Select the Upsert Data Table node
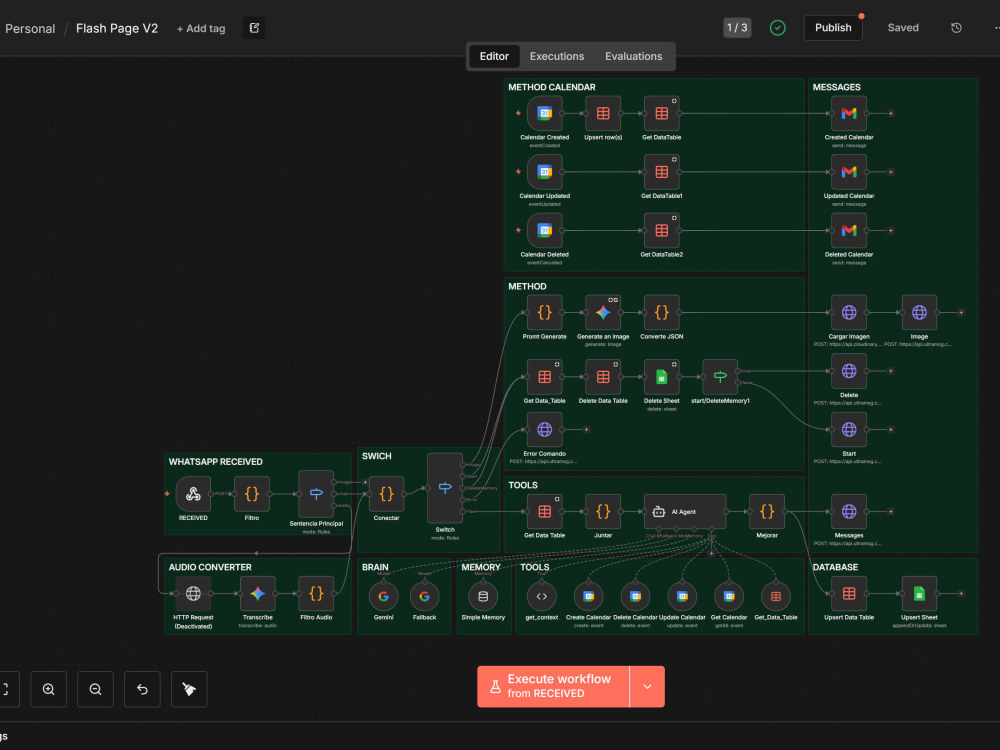The width and height of the screenshot is (1000, 750). coord(849,594)
